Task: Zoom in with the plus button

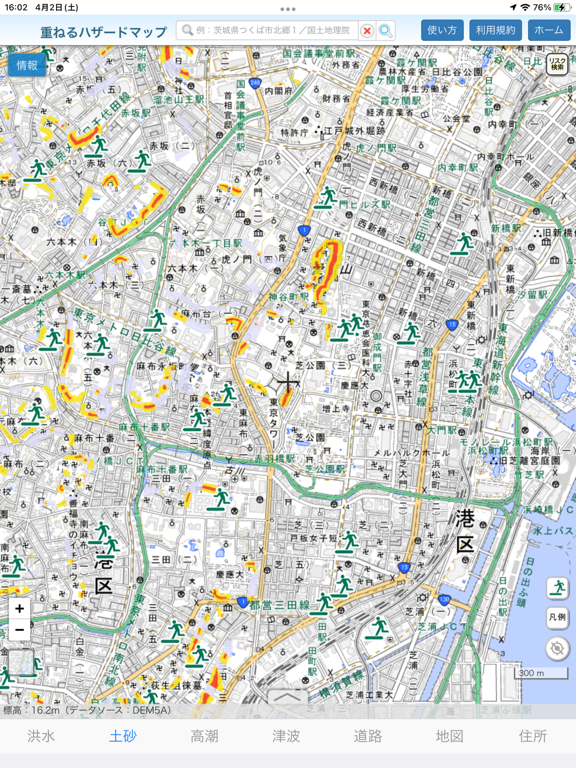Action: (x=20, y=609)
